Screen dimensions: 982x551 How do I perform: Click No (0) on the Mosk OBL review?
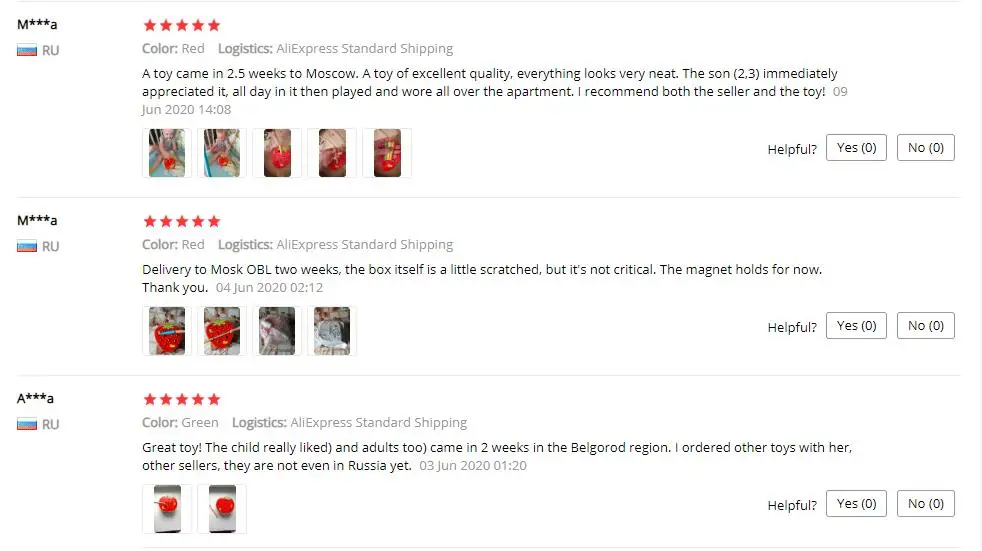(x=926, y=326)
